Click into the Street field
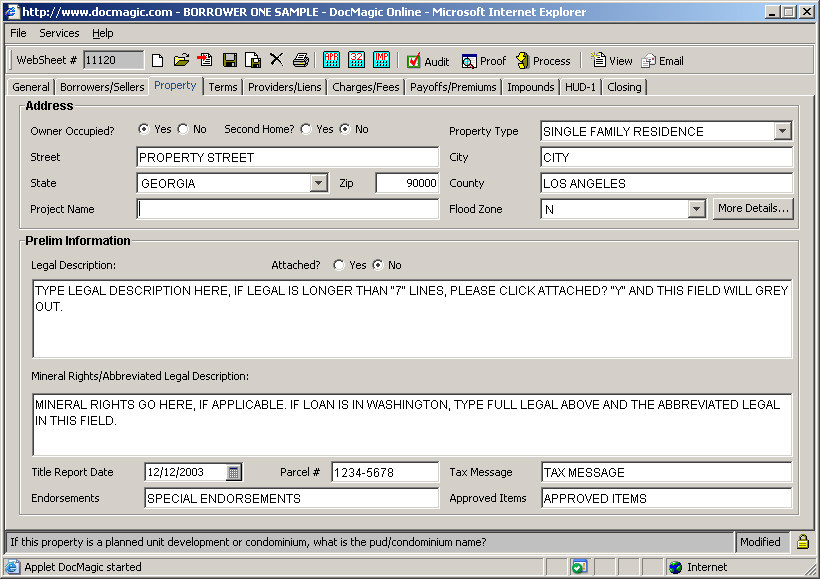The image size is (820, 579). pyautogui.click(x=288, y=157)
